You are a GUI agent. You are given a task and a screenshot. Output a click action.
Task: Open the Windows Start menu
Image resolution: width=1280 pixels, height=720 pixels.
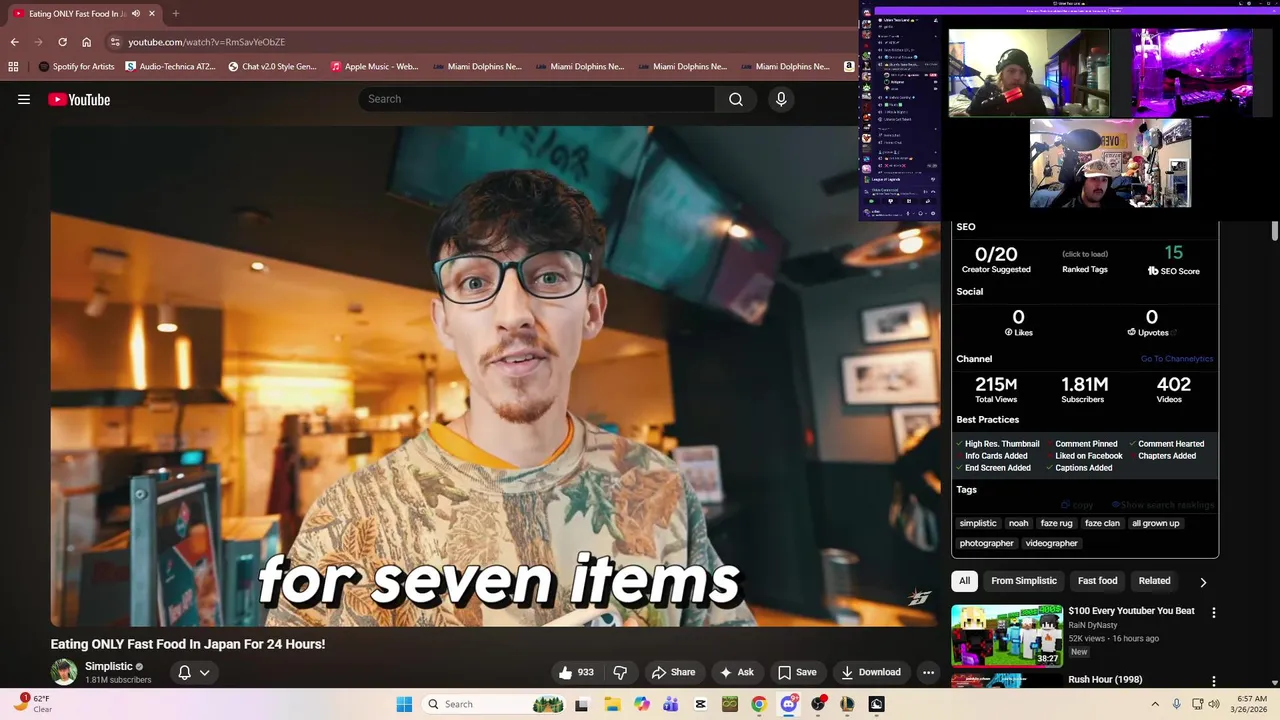click(404, 704)
